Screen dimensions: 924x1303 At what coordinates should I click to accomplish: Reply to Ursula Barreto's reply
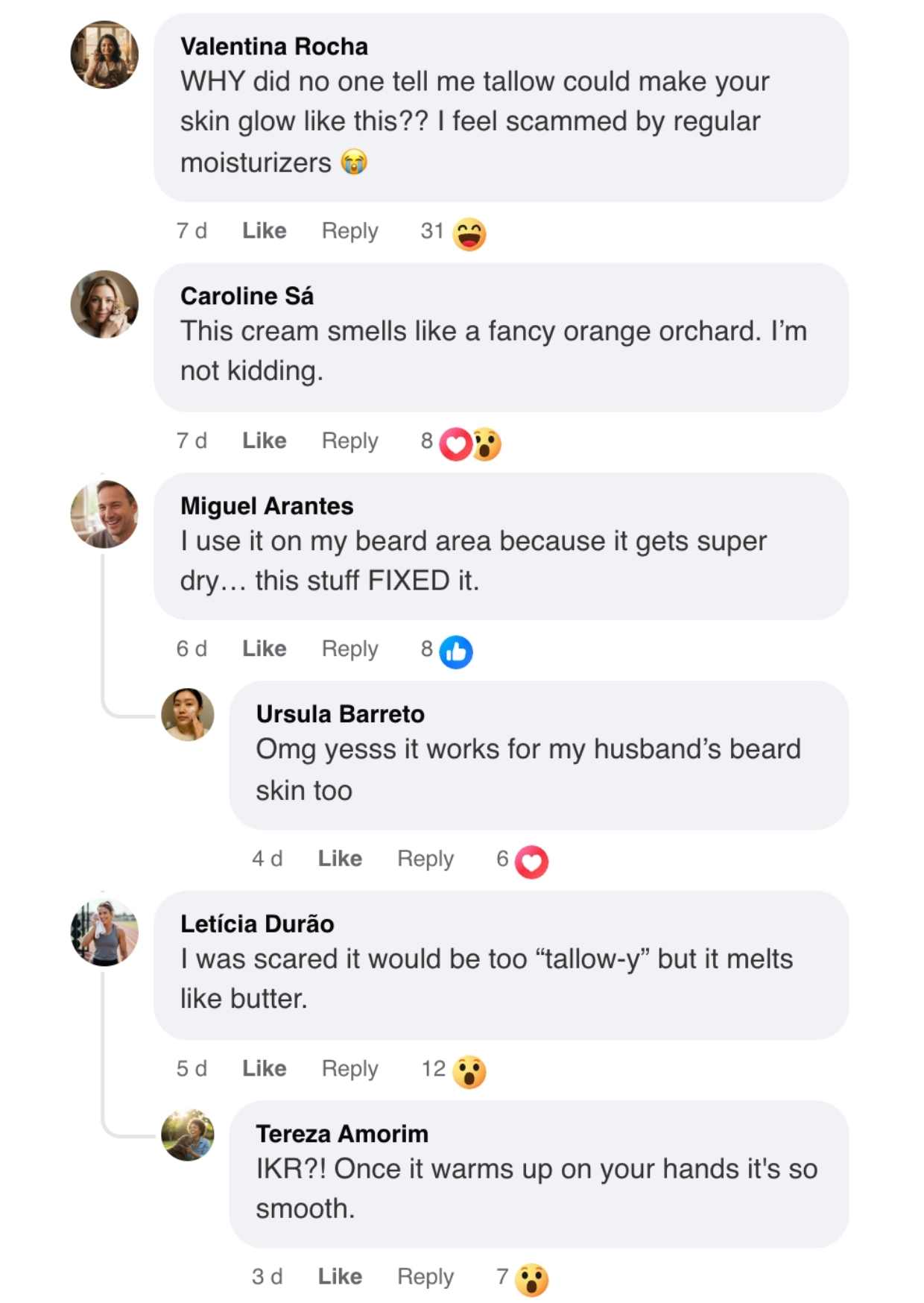425,859
